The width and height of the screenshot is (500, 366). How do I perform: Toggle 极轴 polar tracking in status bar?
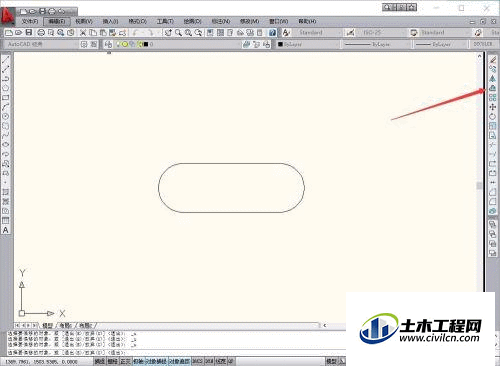coord(138,361)
